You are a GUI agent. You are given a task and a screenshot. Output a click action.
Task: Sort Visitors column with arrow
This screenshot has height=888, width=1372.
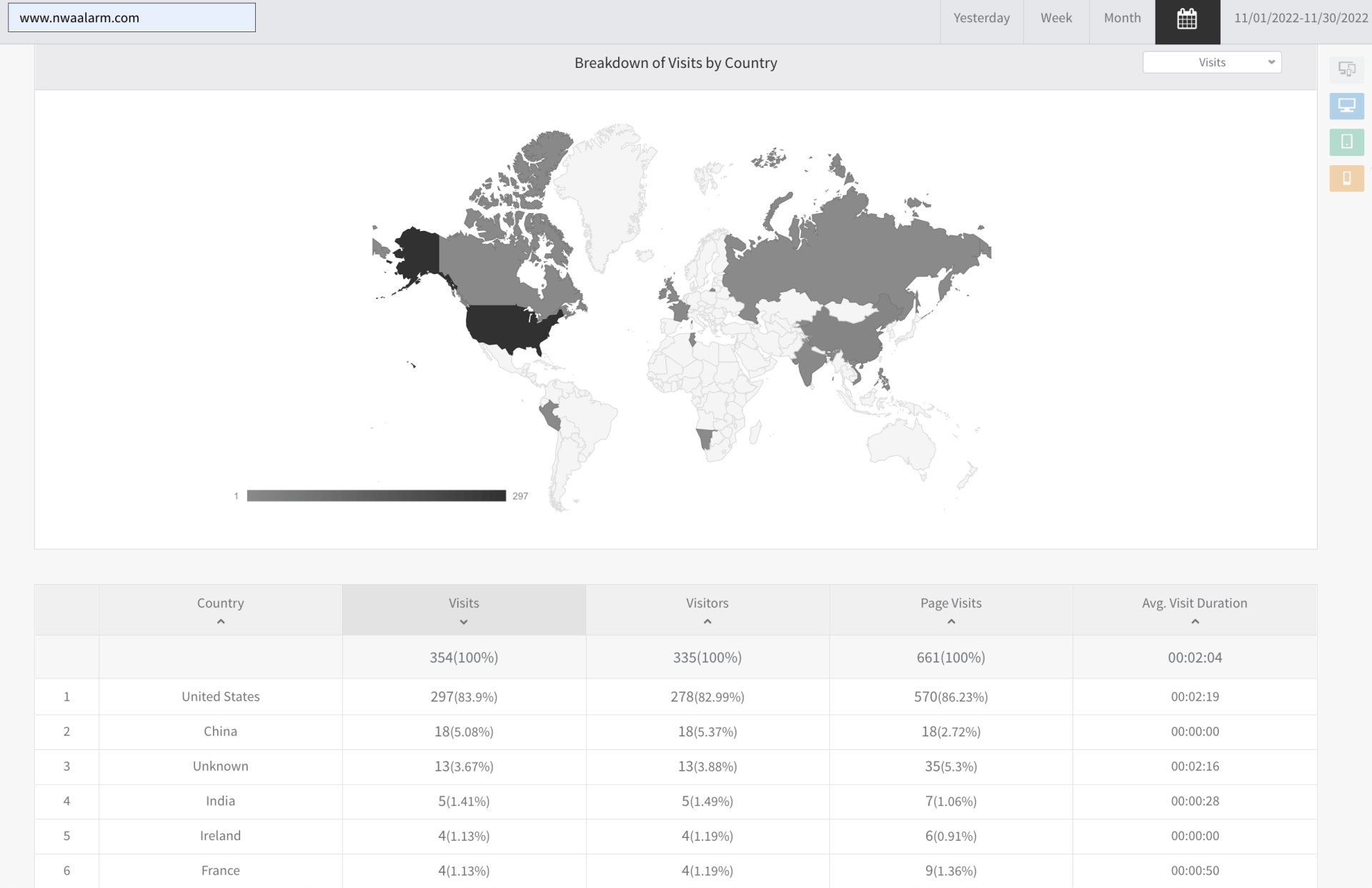click(707, 622)
